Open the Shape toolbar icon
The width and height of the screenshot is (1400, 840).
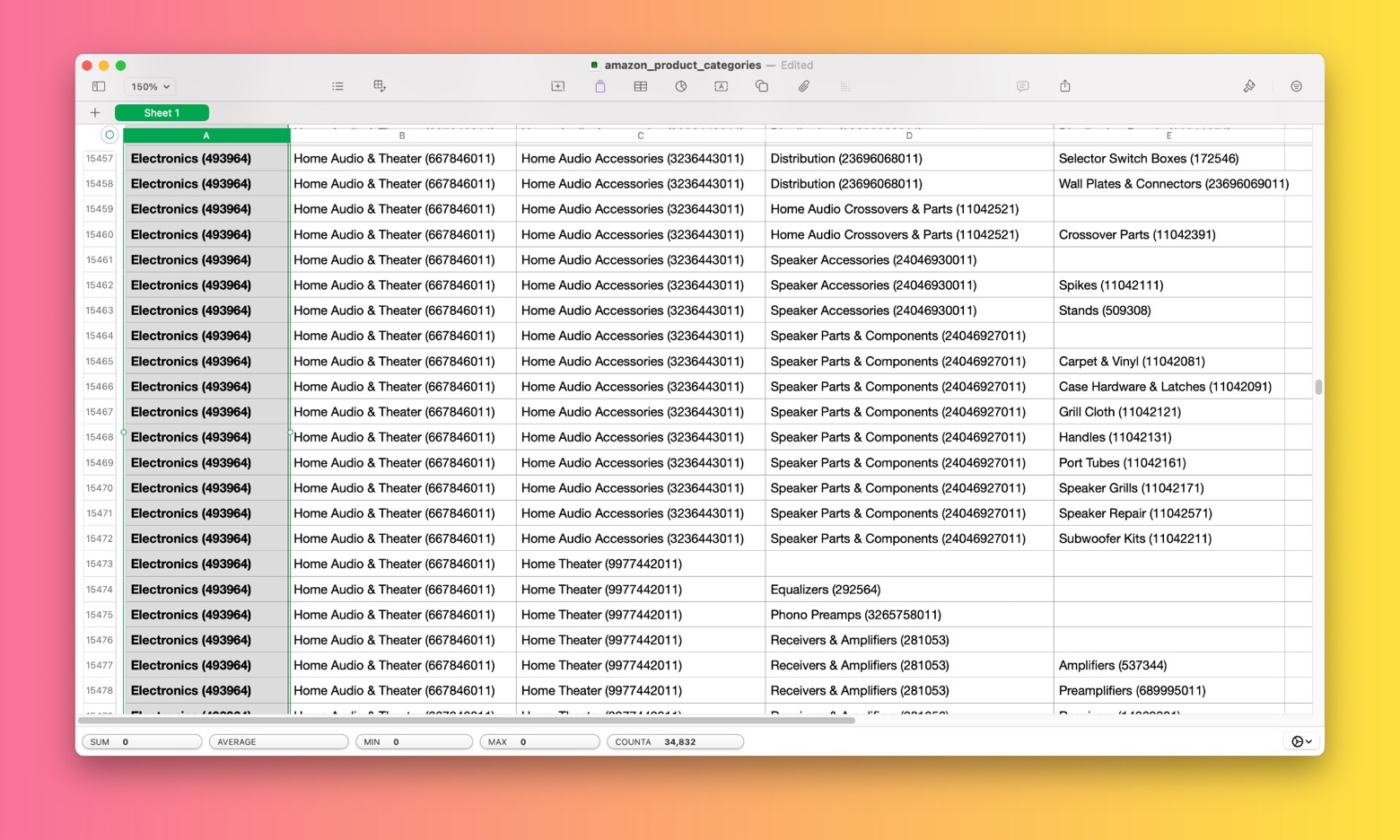(x=762, y=86)
